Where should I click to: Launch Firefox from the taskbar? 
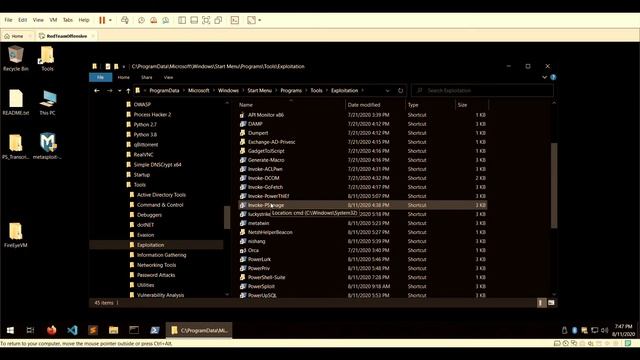tap(51, 330)
